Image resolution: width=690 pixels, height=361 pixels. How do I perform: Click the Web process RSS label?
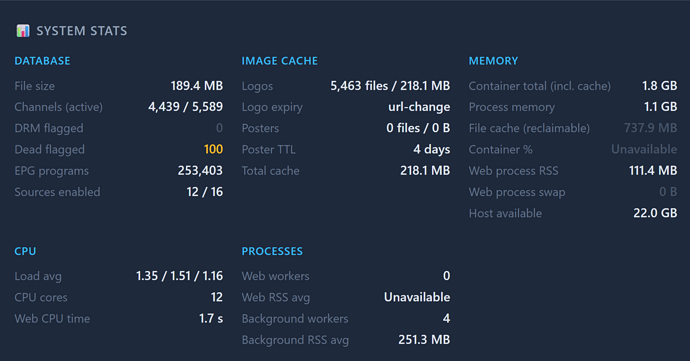pos(513,171)
